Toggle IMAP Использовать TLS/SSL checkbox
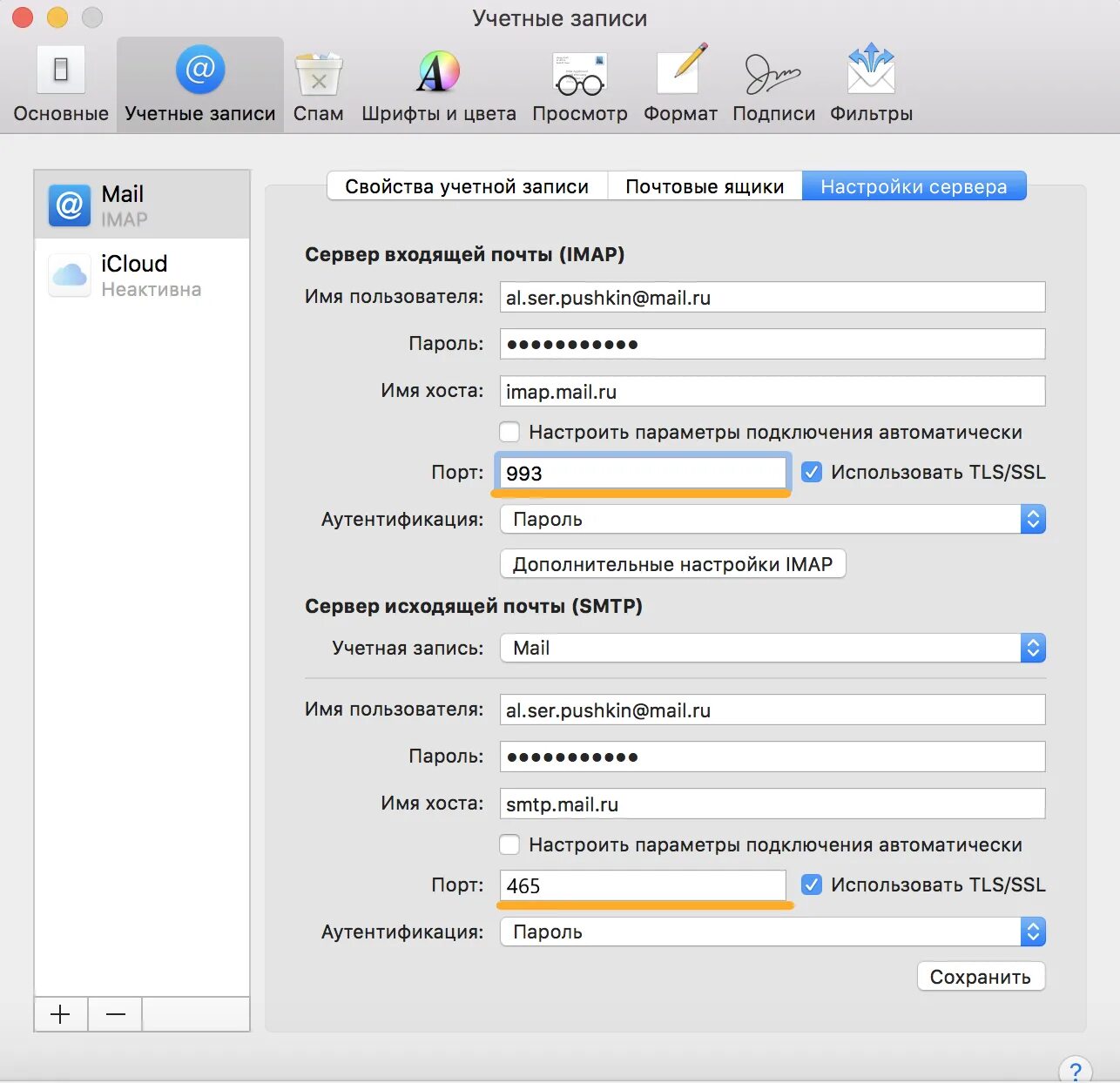The image size is (1120, 1083). (811, 472)
